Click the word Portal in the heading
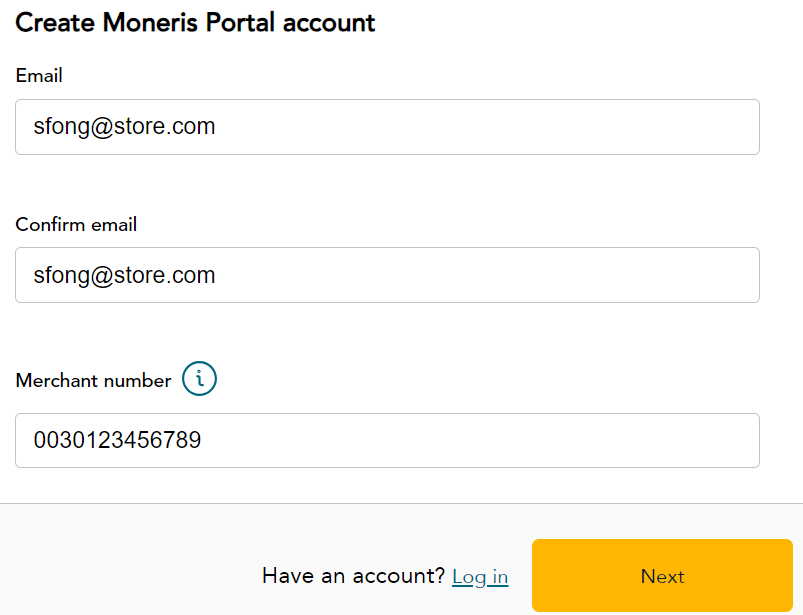The image size is (803, 615). coord(241,23)
